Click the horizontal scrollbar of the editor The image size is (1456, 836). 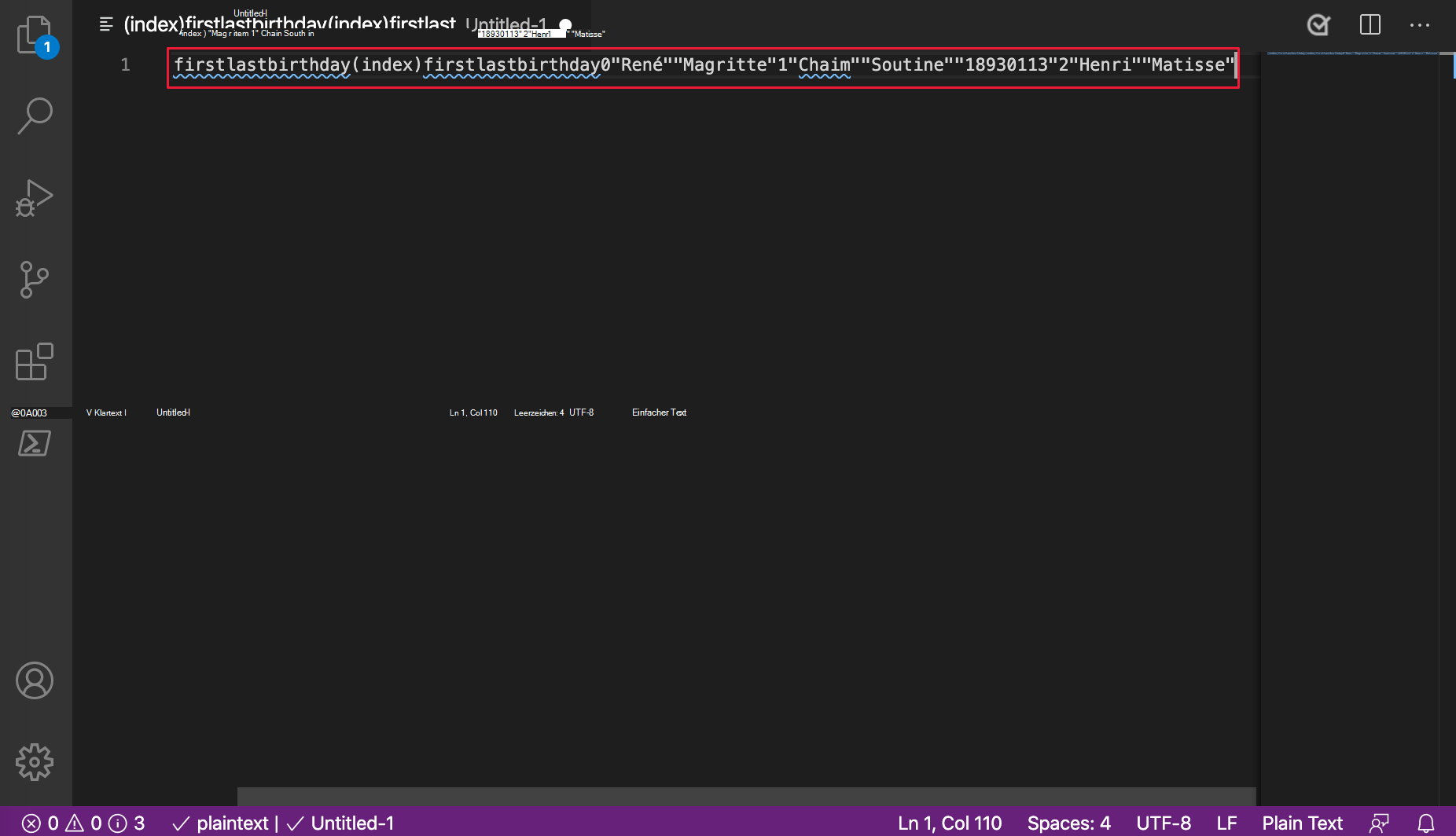point(746,796)
